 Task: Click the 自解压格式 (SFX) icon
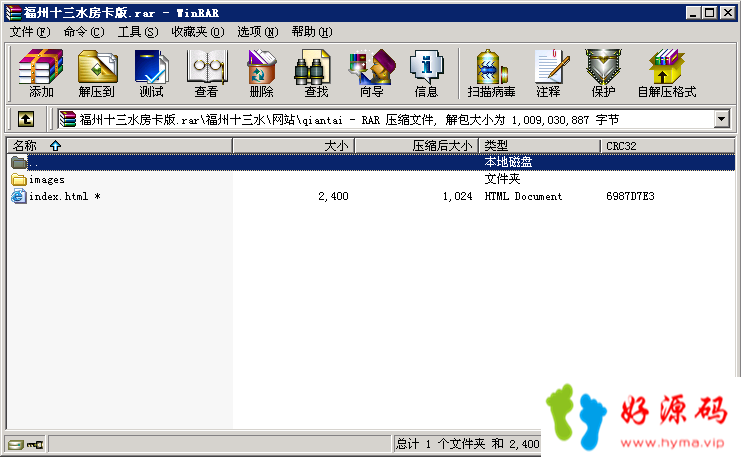click(x=667, y=73)
